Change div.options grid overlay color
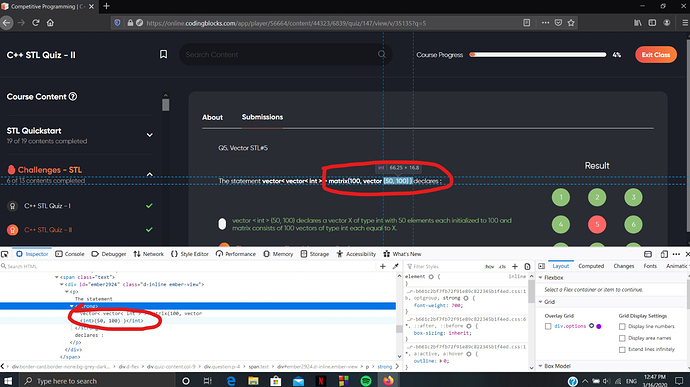The width and height of the screenshot is (690, 387). point(599,326)
